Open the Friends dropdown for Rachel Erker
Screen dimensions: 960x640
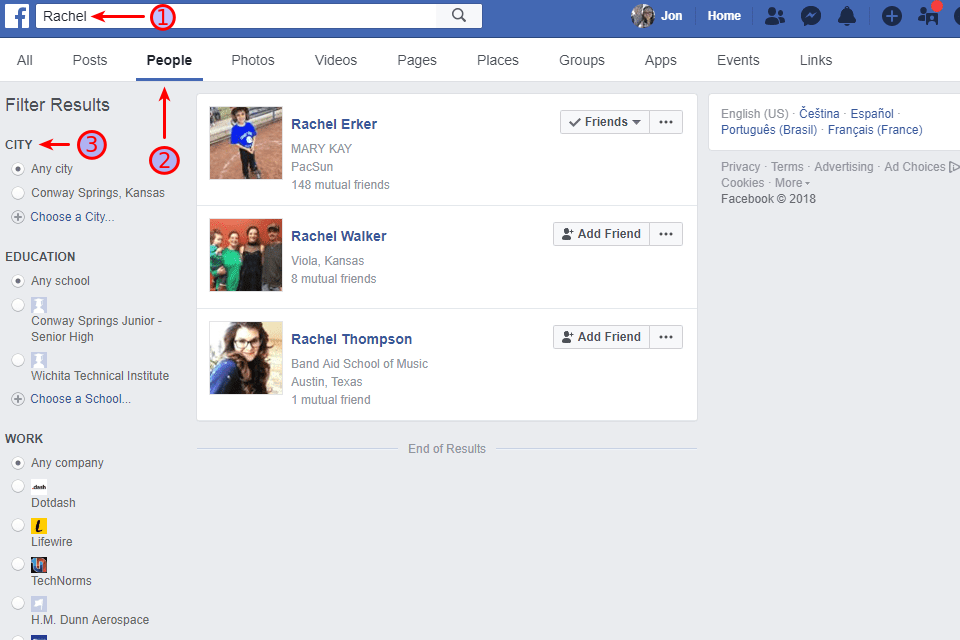(x=605, y=122)
